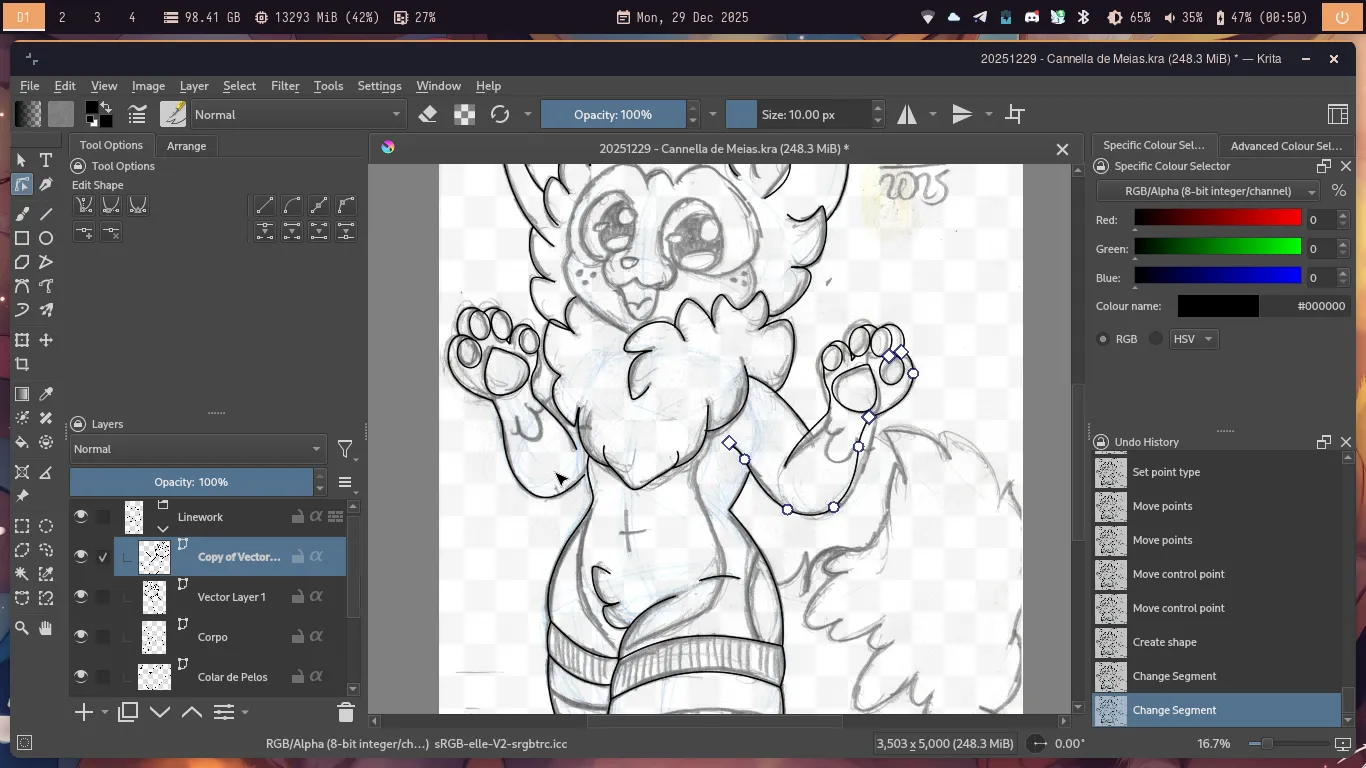Select the Crop tool
Image resolution: width=1366 pixels, height=768 pixels.
click(22, 365)
